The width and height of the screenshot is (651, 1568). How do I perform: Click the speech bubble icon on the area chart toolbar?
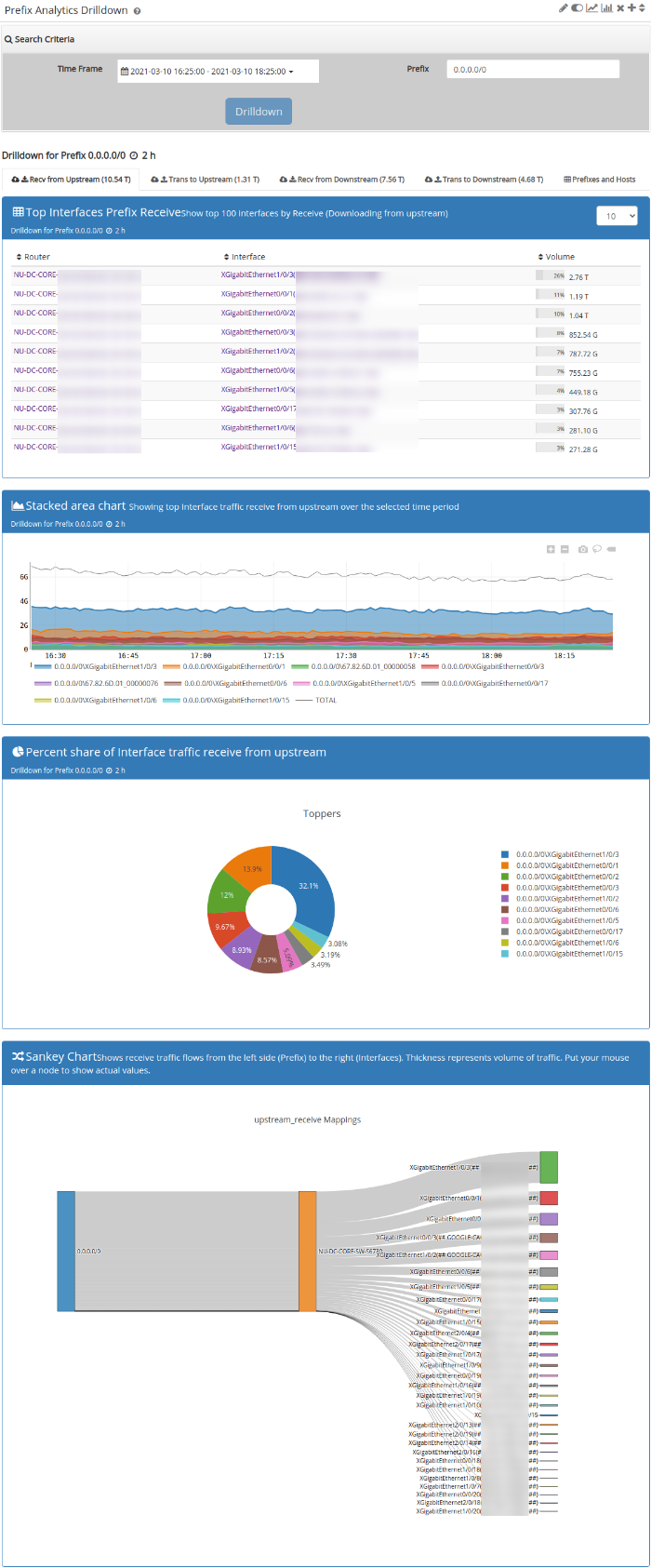click(x=597, y=549)
